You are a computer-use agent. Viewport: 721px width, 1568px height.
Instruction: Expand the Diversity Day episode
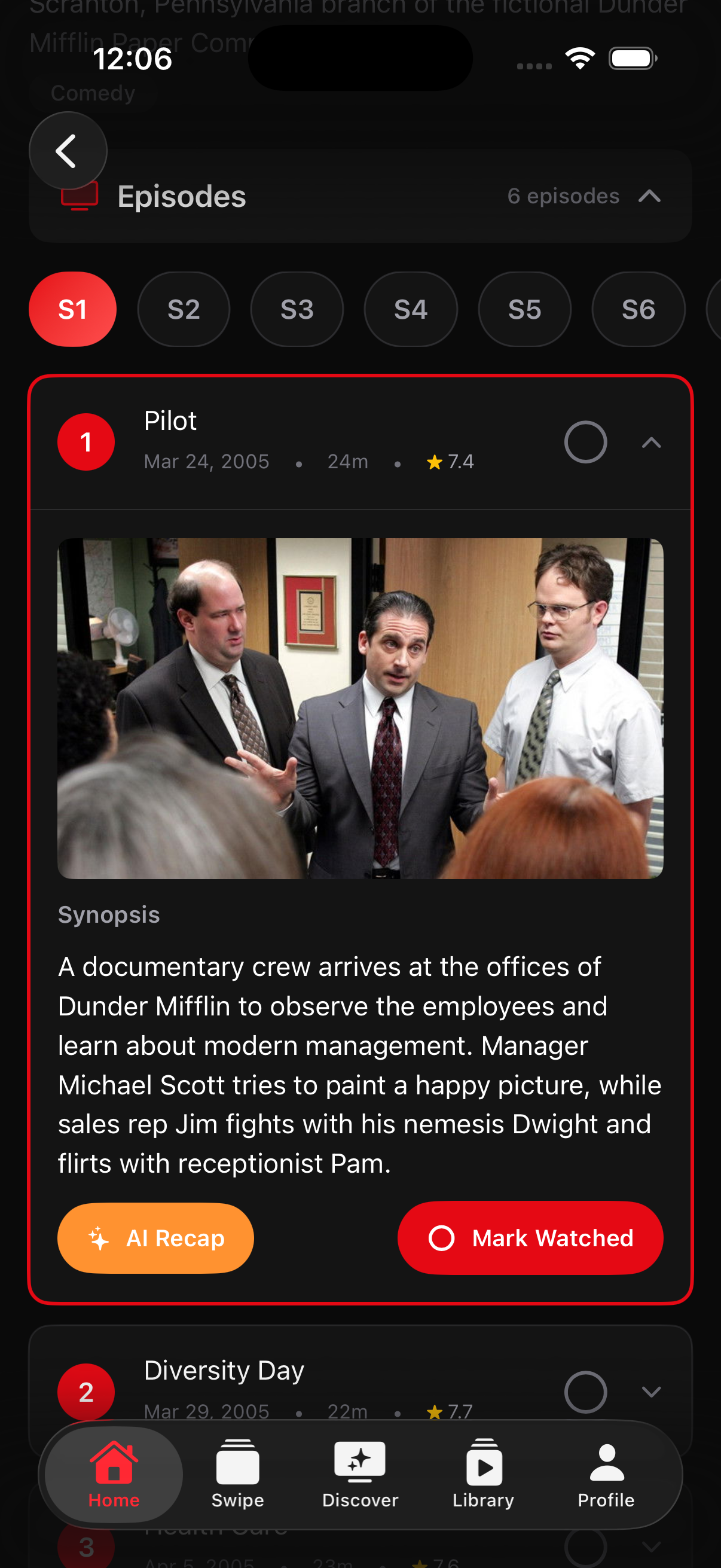[x=651, y=1392]
